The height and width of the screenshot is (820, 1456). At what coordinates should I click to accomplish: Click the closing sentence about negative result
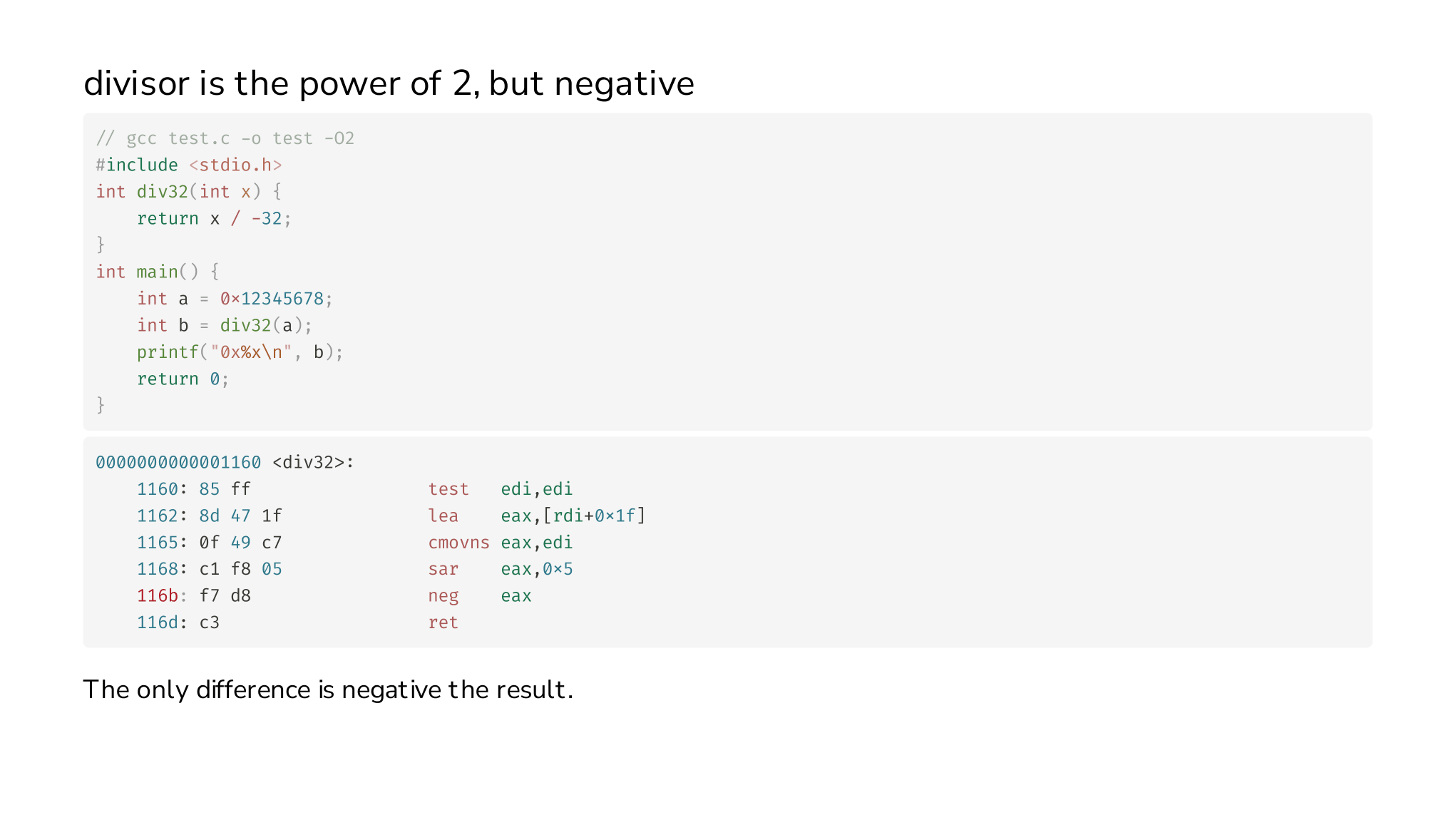coord(328,690)
